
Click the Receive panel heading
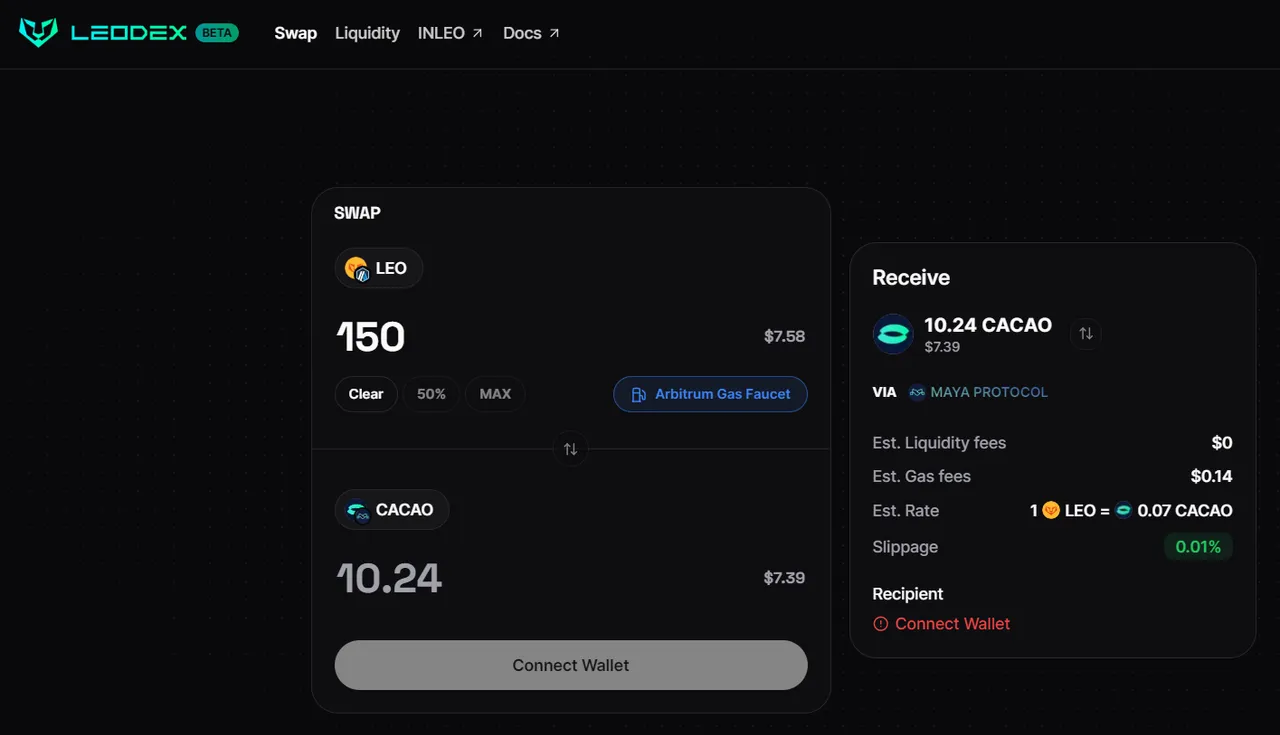911,278
